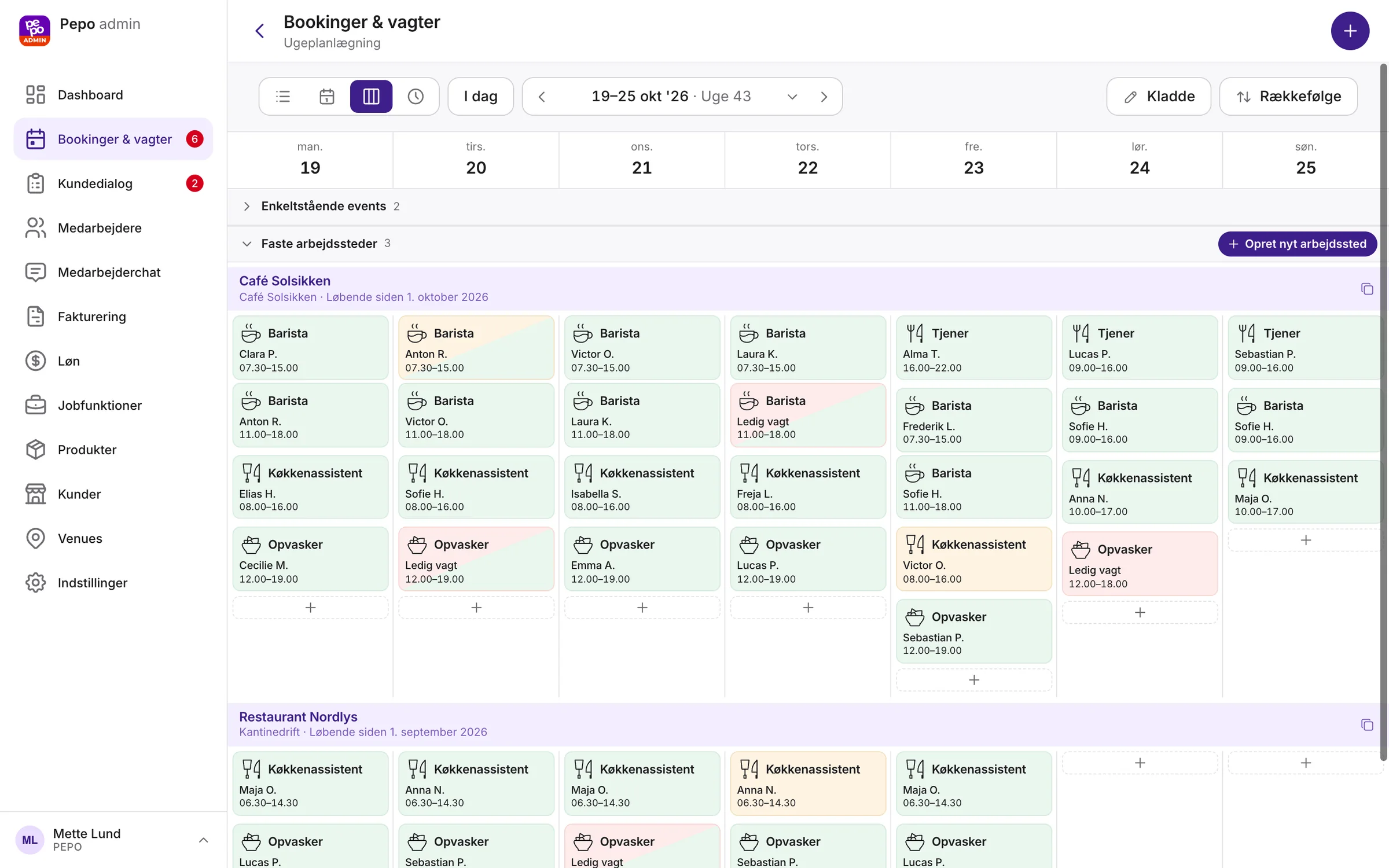Click Opret nyt arbejdssted button
This screenshot has height=868, width=1389.
point(1297,244)
